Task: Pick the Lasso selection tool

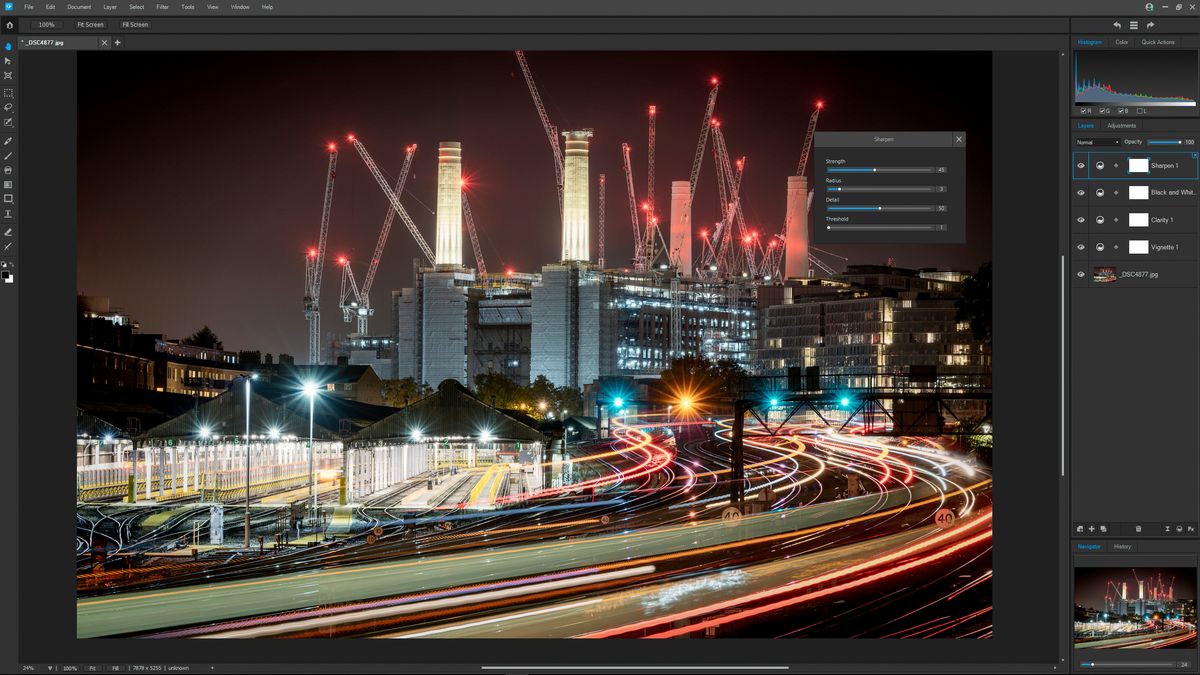Action: [8, 107]
